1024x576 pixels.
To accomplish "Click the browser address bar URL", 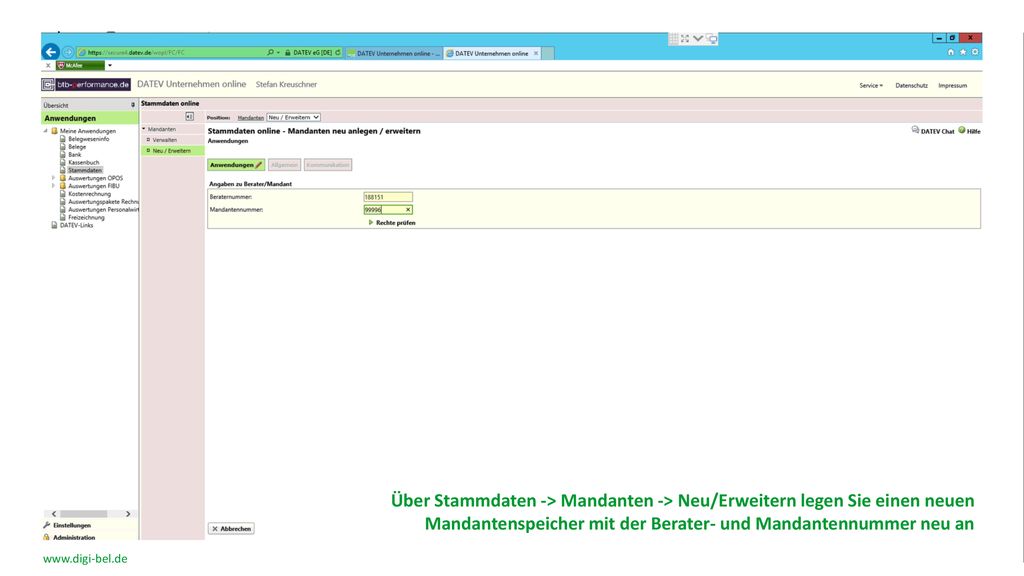I will coord(136,52).
